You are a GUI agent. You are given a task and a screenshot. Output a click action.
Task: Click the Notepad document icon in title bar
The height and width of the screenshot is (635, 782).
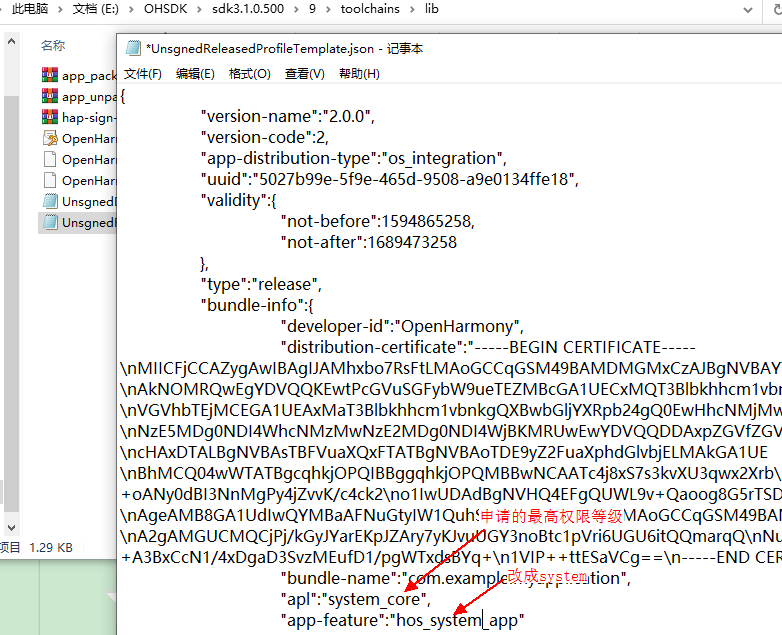click(133, 48)
